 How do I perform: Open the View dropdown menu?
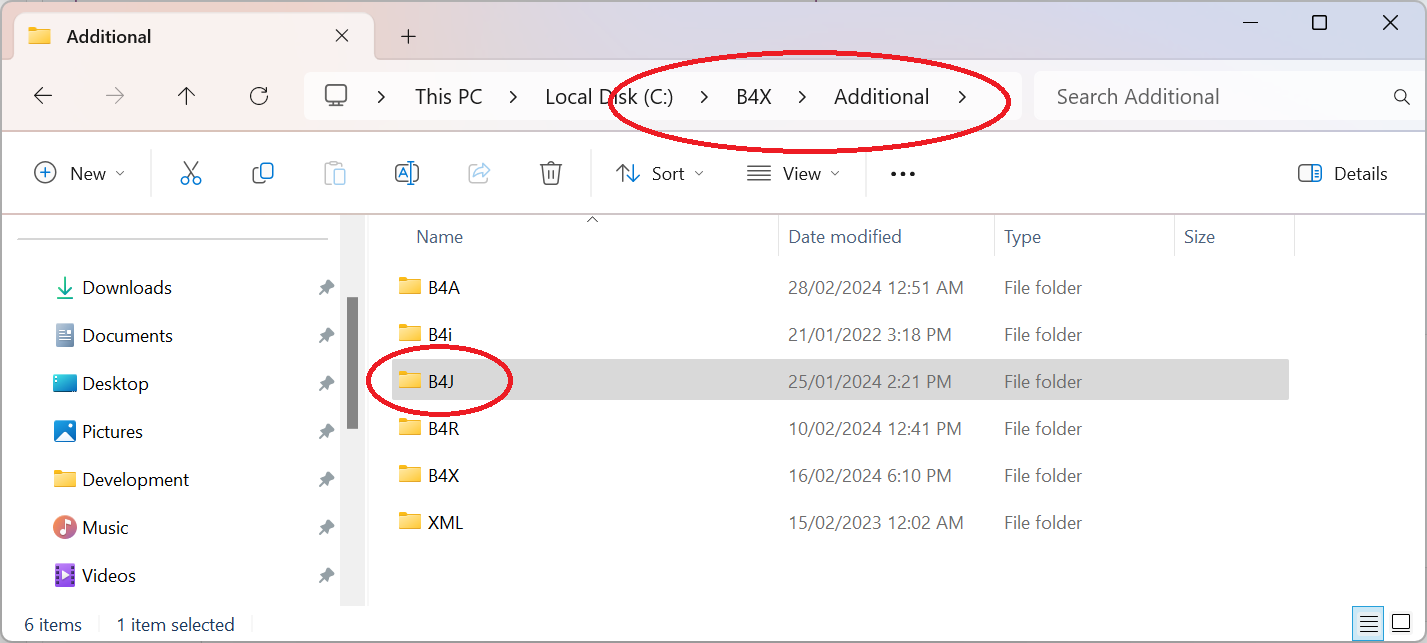[x=793, y=173]
